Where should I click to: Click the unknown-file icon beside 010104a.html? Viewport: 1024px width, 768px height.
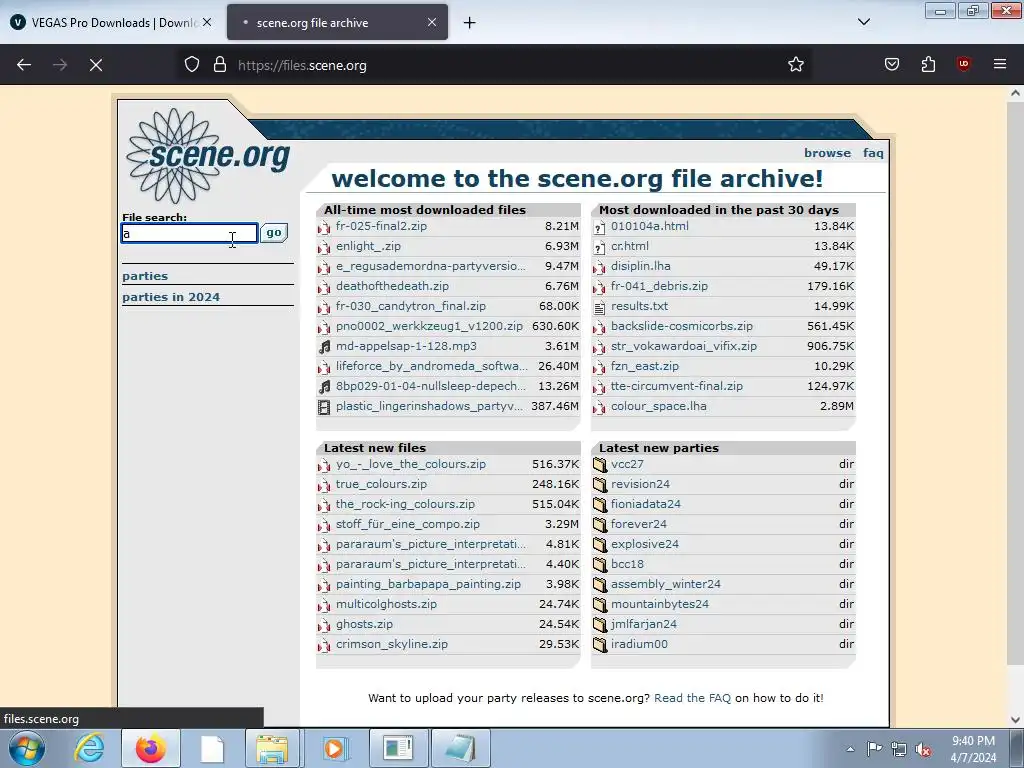(x=599, y=228)
